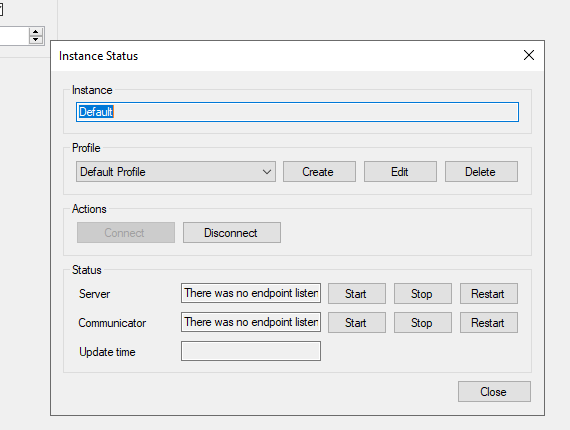Click the greyed-out Connect button

[126, 233]
